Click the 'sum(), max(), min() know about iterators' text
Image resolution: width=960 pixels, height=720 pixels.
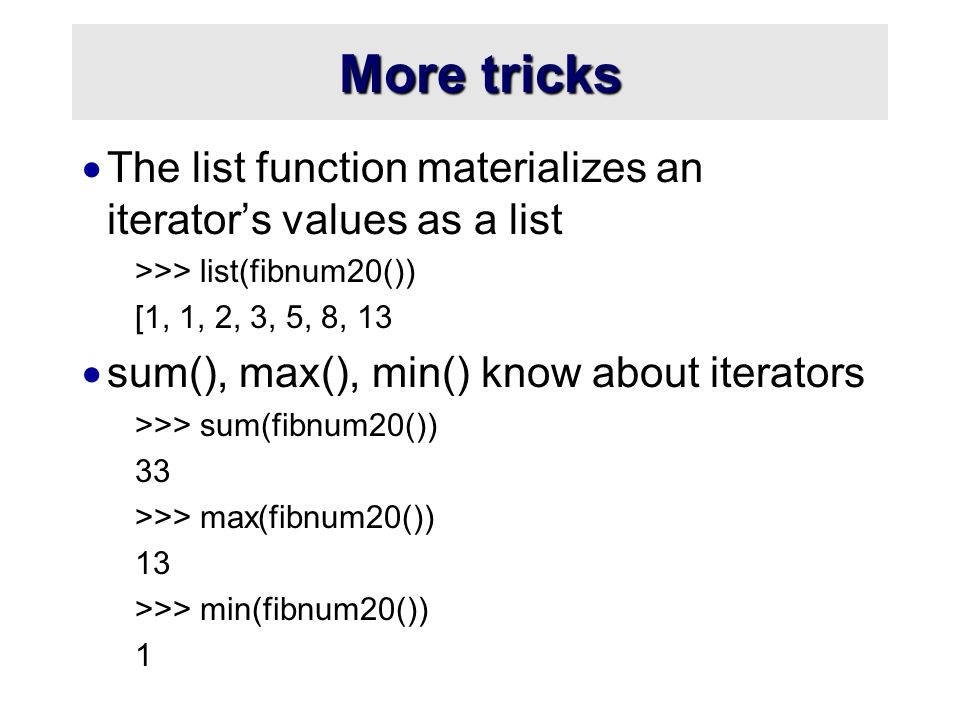(486, 373)
